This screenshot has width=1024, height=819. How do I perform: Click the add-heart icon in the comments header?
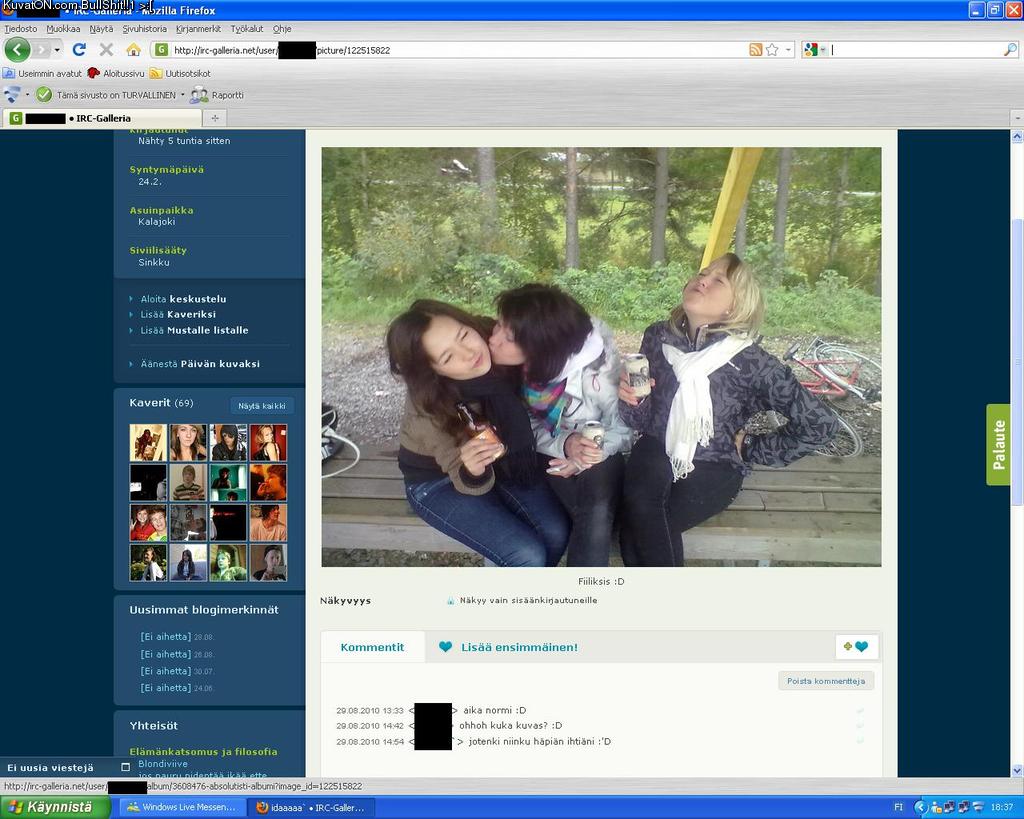tap(855, 647)
